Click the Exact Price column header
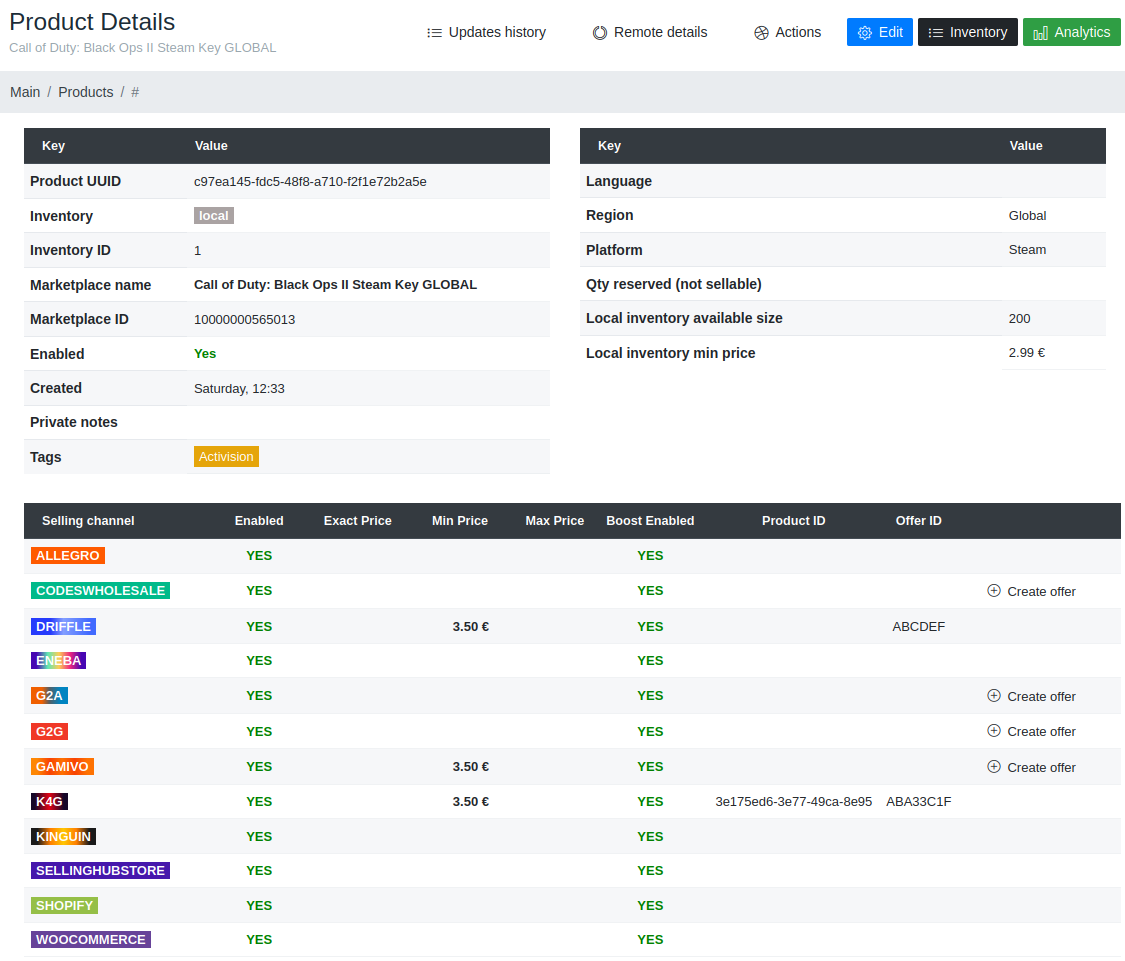Image resolution: width=1125 pixels, height=961 pixels. (x=357, y=521)
